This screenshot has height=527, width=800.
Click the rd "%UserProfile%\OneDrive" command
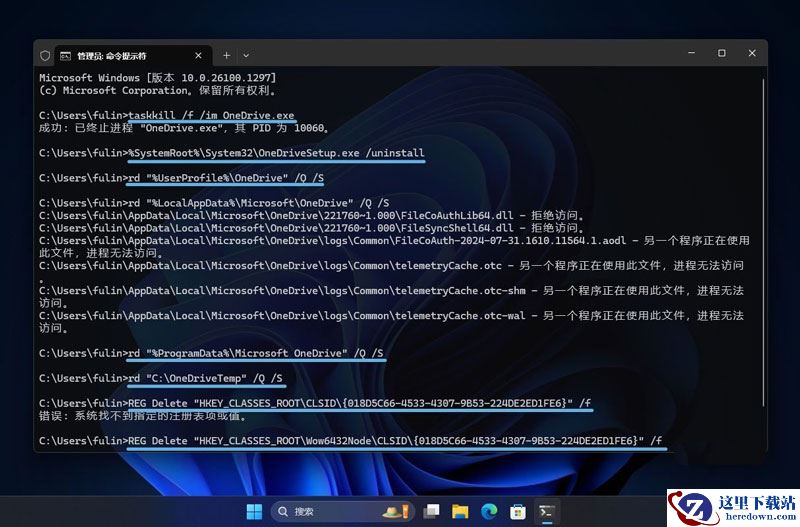point(226,178)
